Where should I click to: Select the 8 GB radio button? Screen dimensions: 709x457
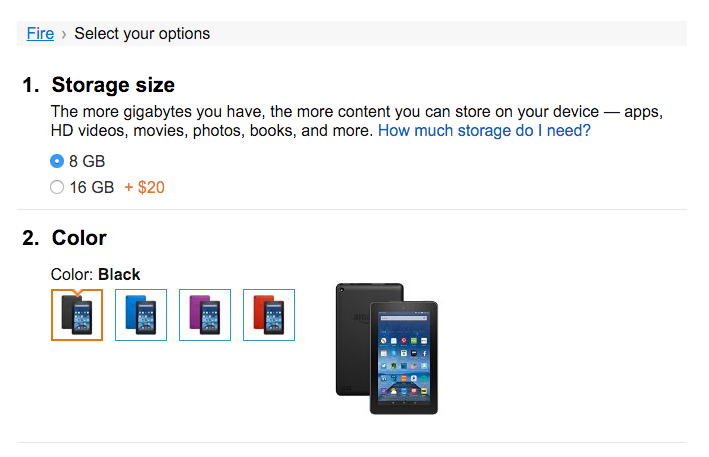tap(57, 161)
